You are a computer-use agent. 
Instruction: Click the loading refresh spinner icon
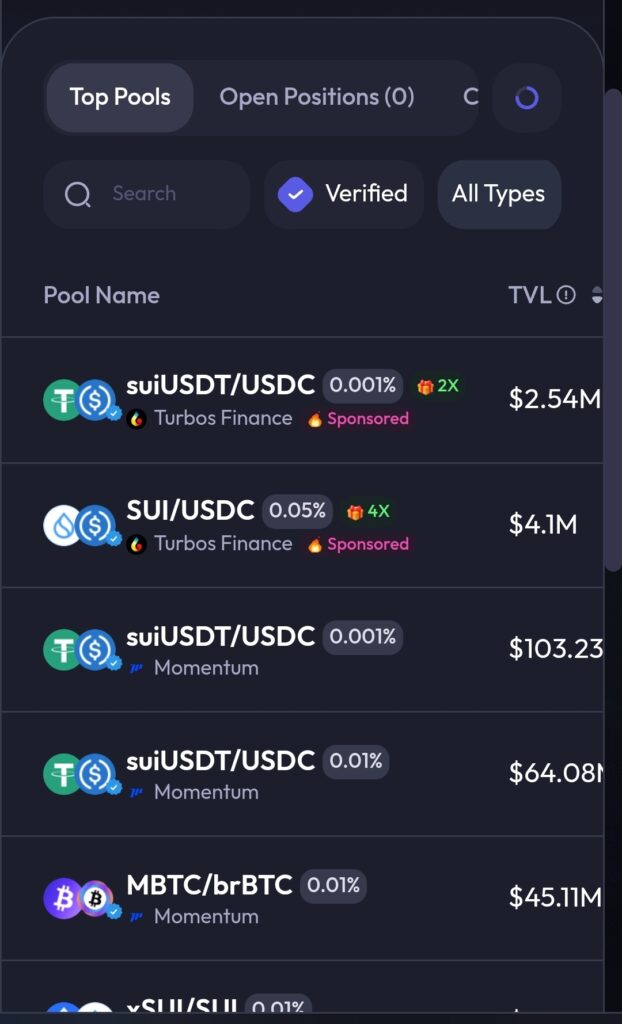(526, 98)
